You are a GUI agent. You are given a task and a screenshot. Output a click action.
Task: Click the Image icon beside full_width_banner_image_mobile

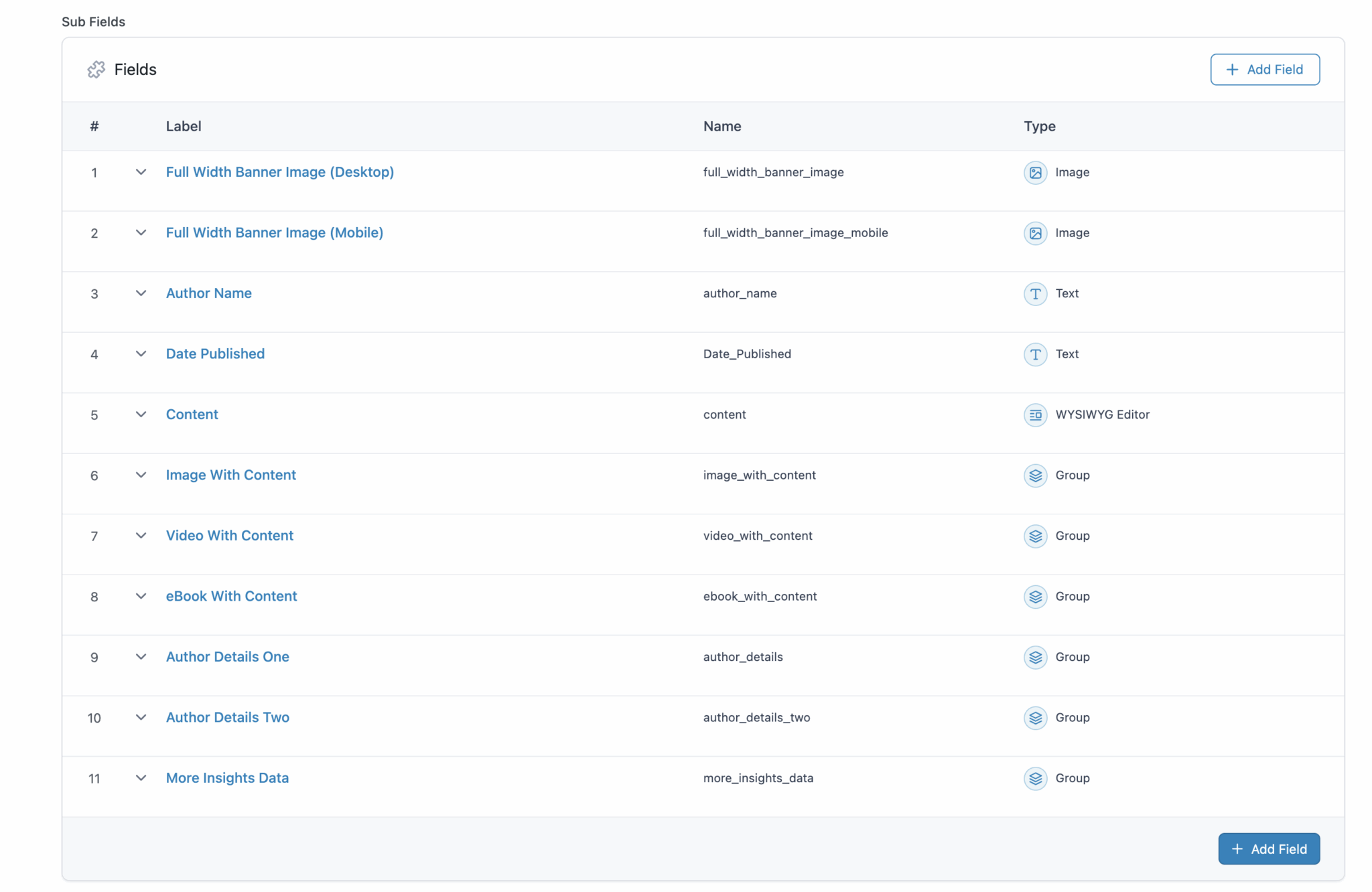(1035, 233)
